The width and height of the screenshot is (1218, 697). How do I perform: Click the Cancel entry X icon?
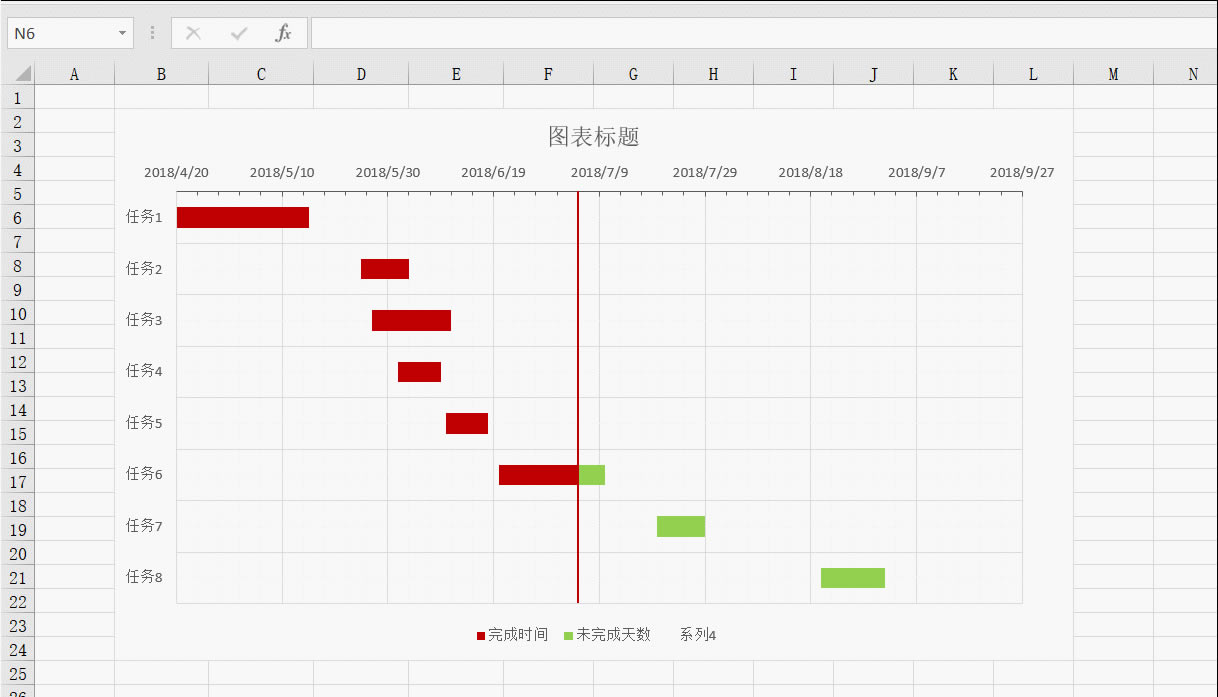click(x=194, y=33)
